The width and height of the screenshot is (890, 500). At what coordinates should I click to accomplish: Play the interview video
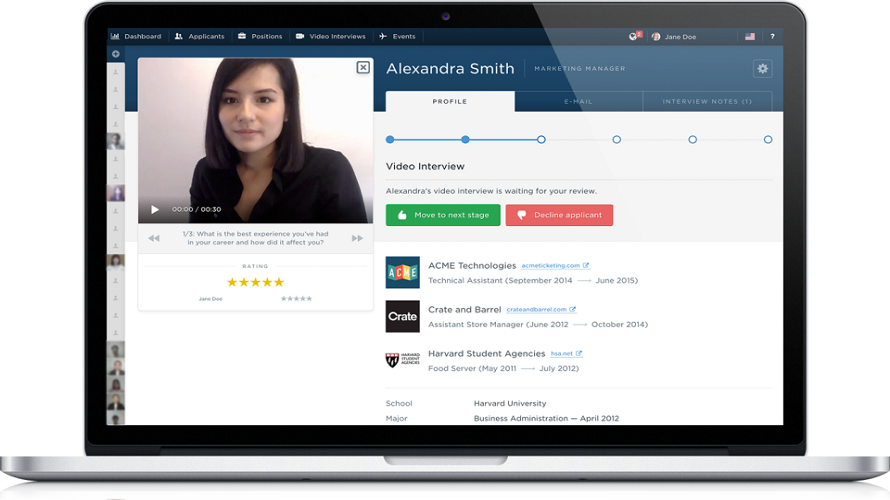(154, 209)
